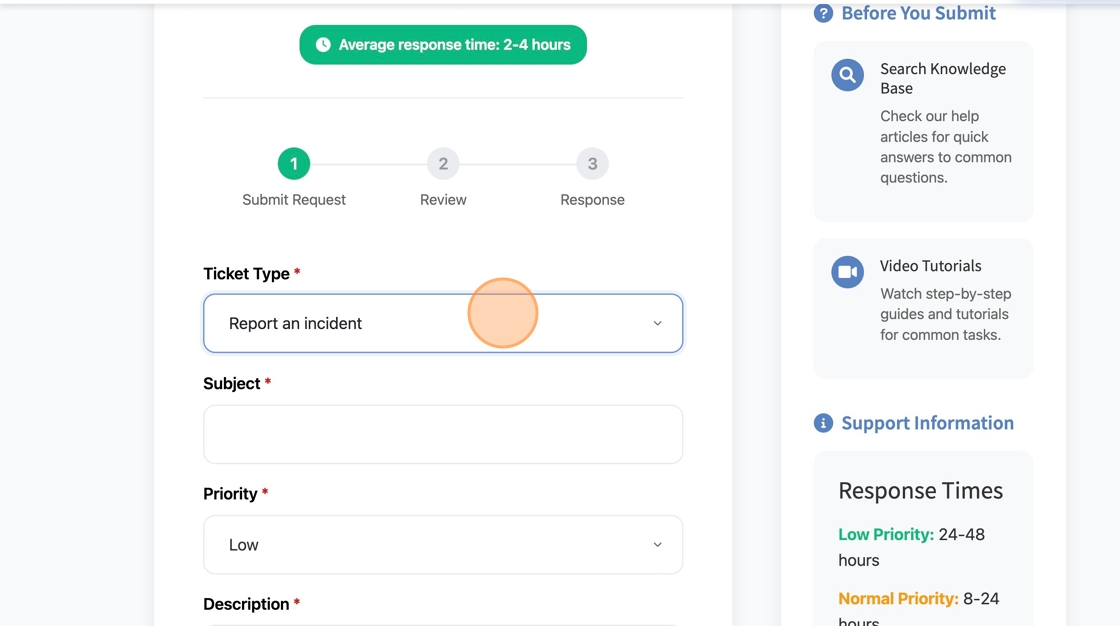The image size is (1120, 626).
Task: Click the clock icon in response time badge
Action: pyautogui.click(x=323, y=45)
